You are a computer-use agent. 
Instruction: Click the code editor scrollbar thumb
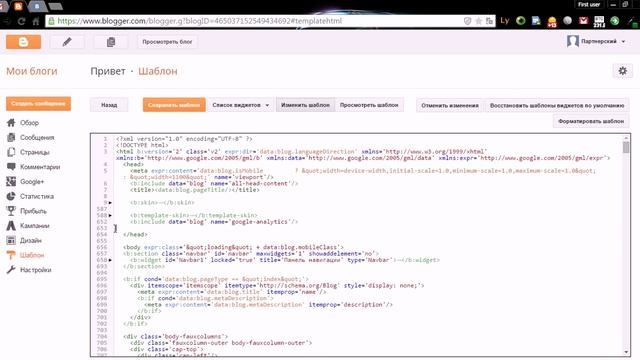coord(626,147)
